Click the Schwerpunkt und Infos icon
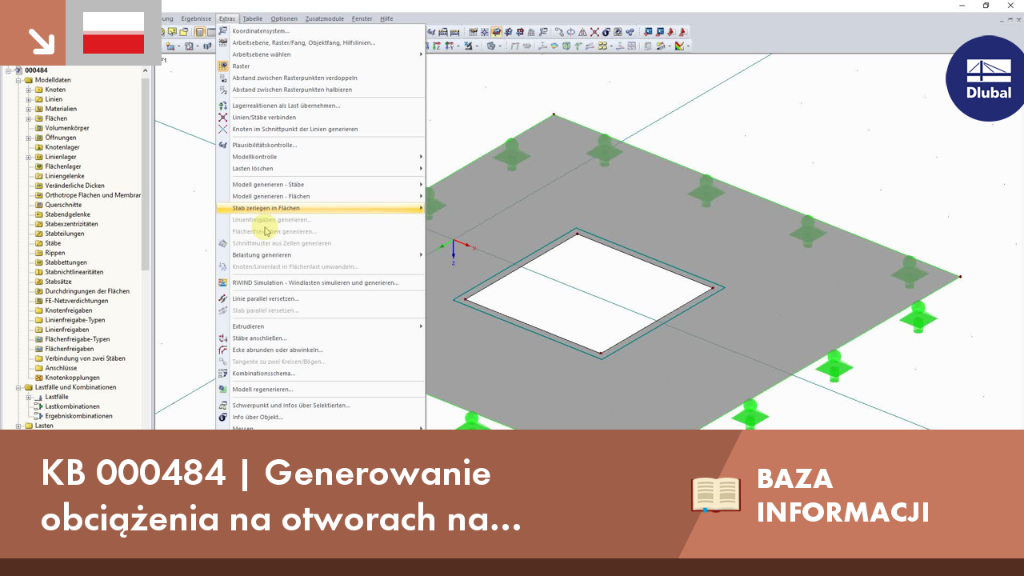Image resolution: width=1024 pixels, height=576 pixels. 223,406
